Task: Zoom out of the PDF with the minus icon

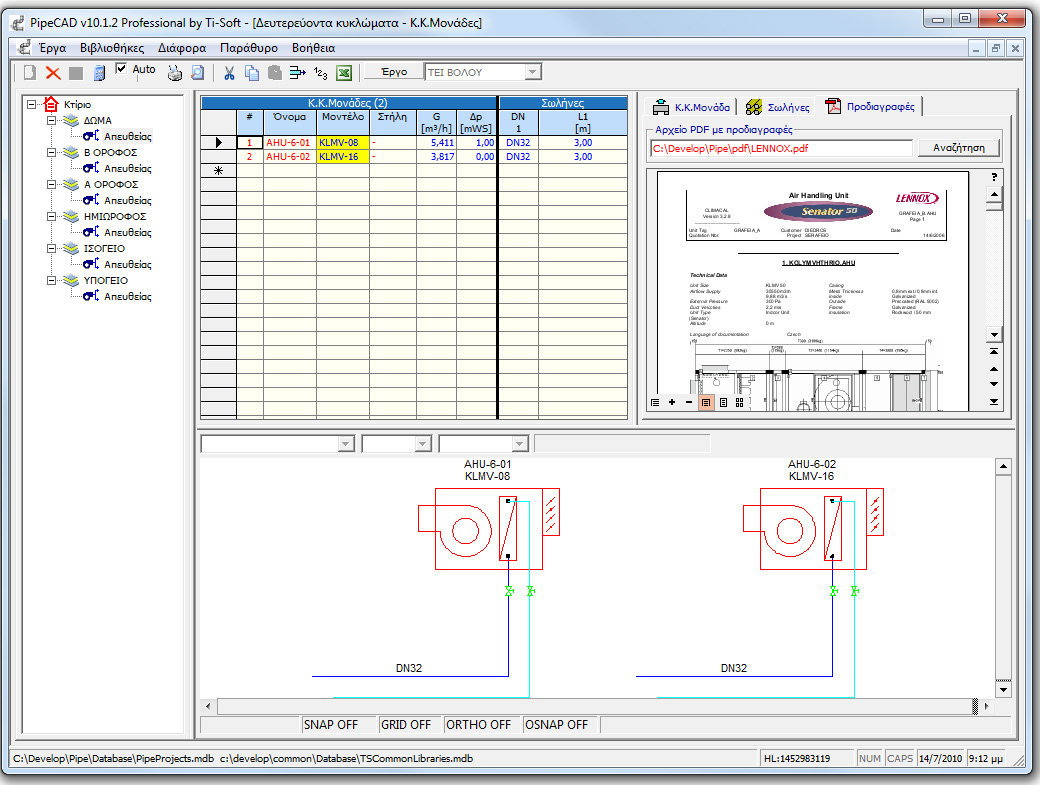Action: pyautogui.click(x=688, y=403)
